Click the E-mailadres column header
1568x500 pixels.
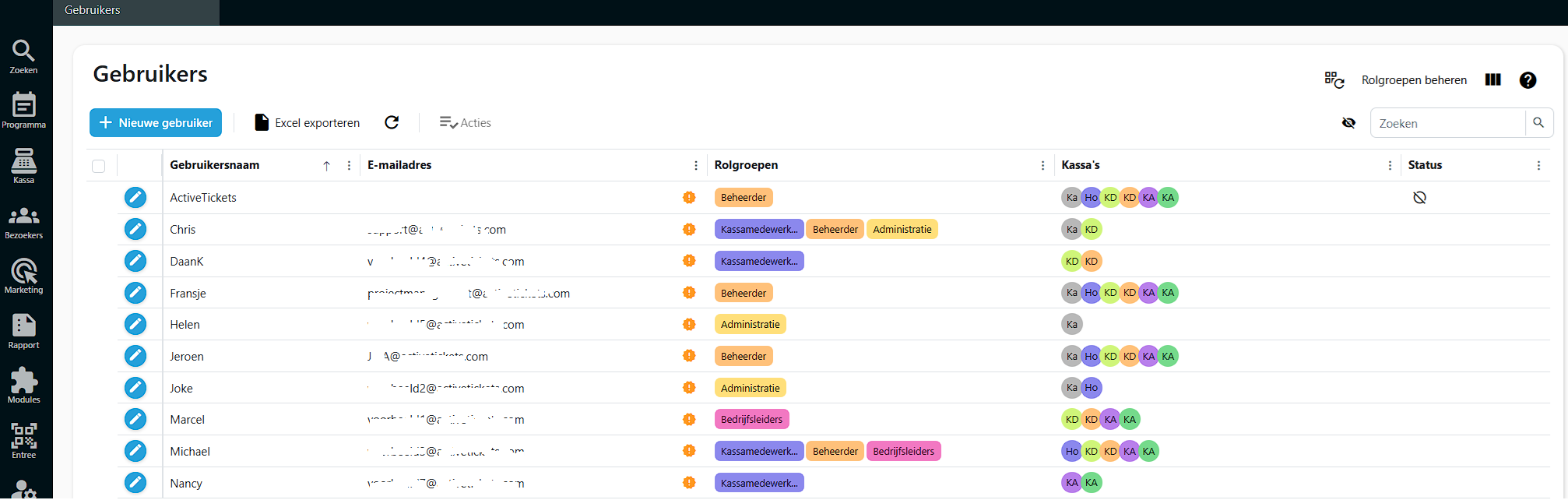click(x=399, y=165)
